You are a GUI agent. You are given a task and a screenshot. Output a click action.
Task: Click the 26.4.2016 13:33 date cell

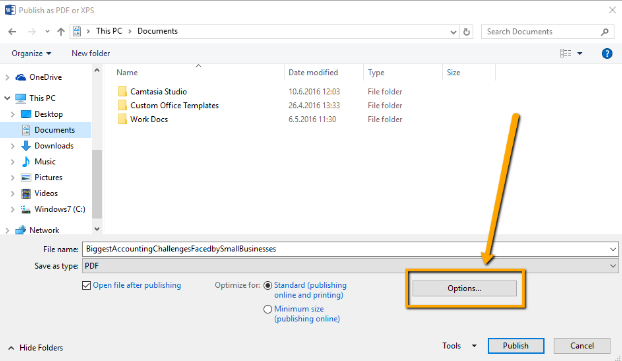[x=314, y=106]
